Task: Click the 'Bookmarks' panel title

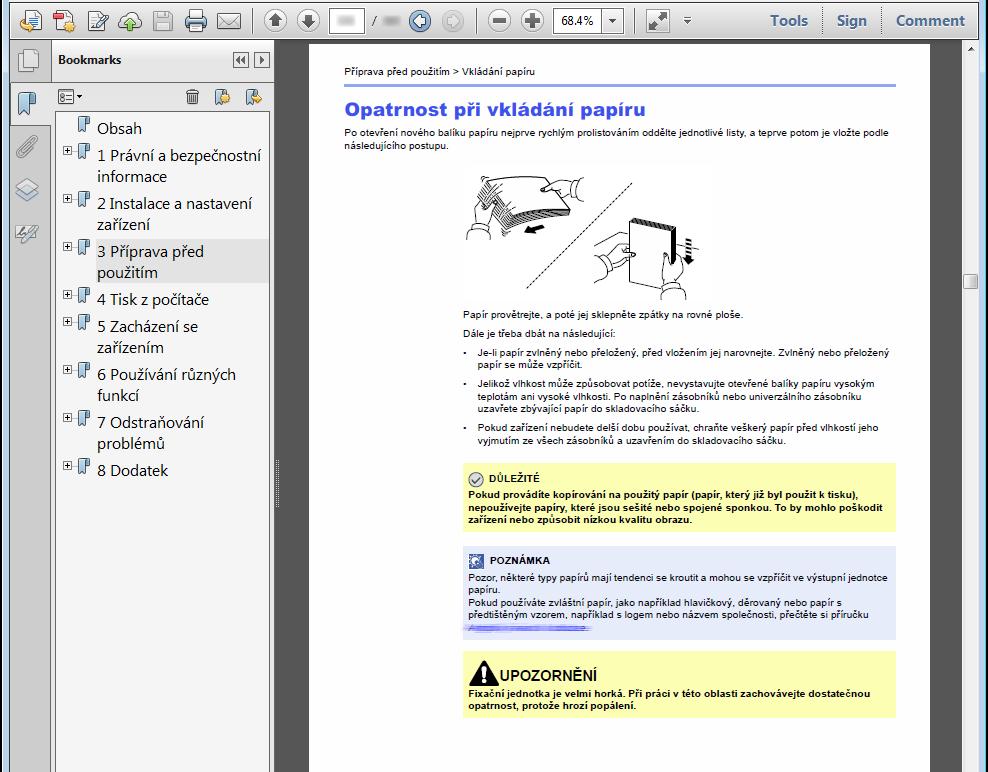Action: pyautogui.click(x=89, y=60)
